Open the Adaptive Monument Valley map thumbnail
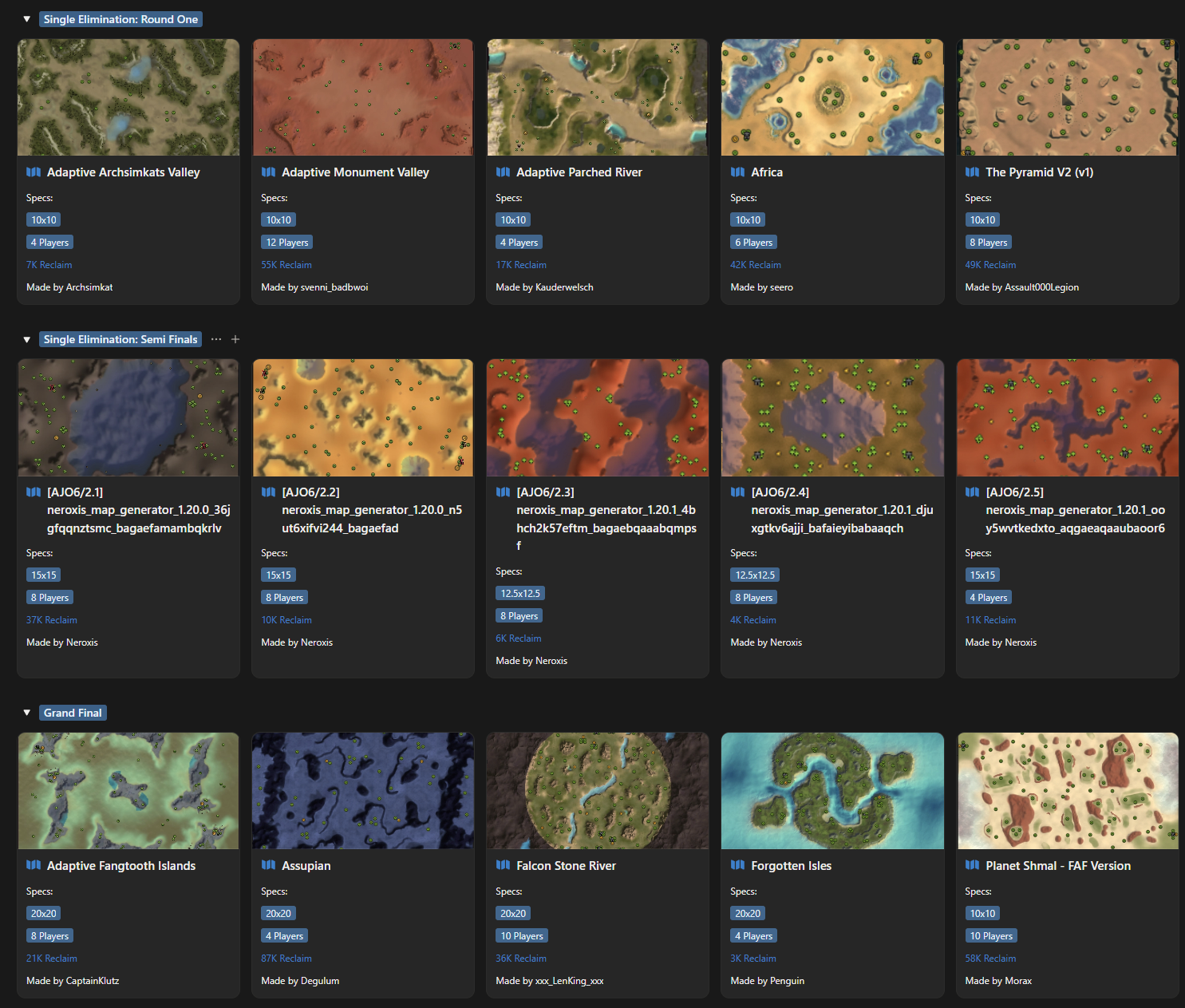The height and width of the screenshot is (1008, 1185). tap(363, 97)
